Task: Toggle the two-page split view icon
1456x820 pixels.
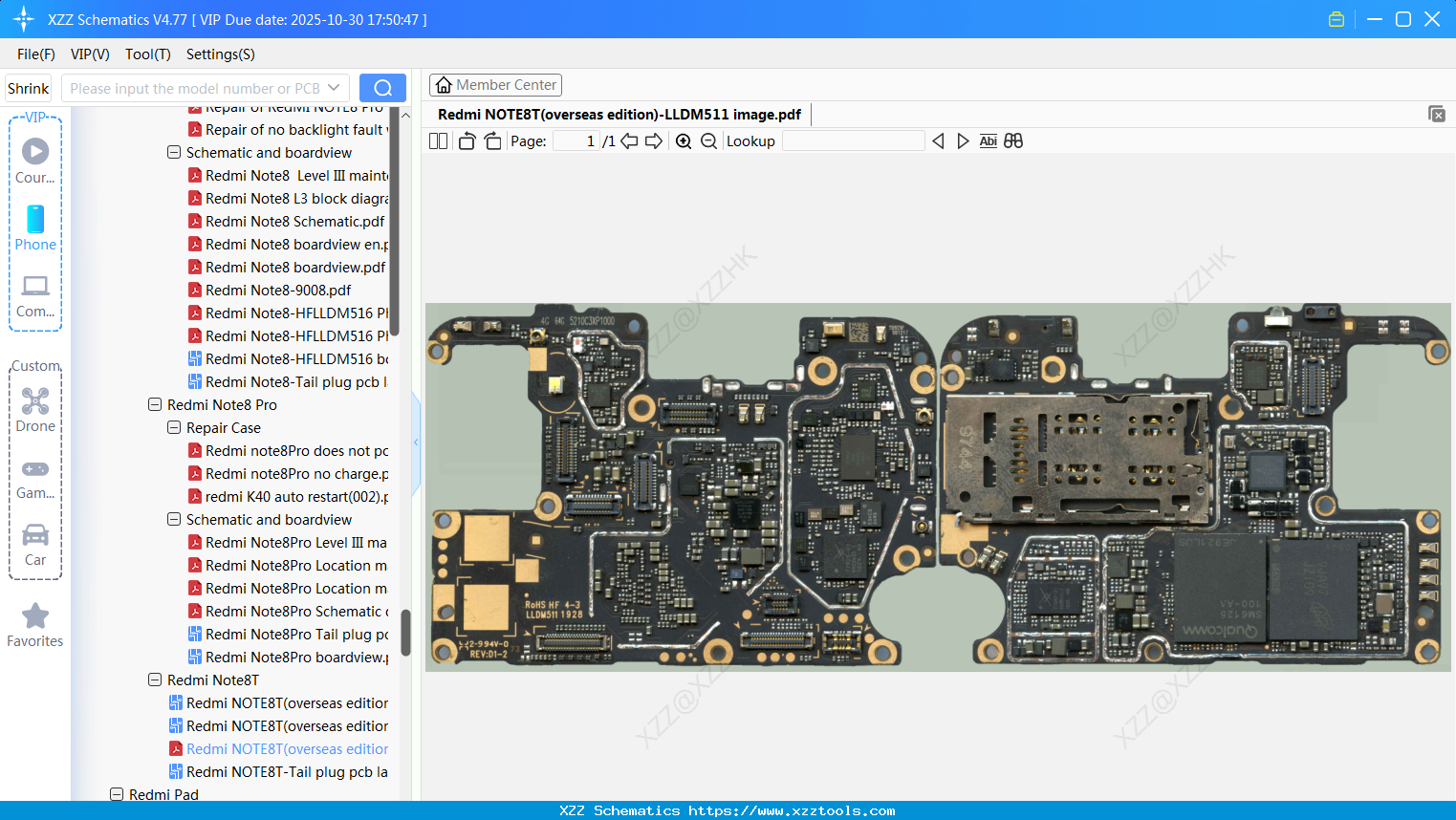Action: [439, 141]
